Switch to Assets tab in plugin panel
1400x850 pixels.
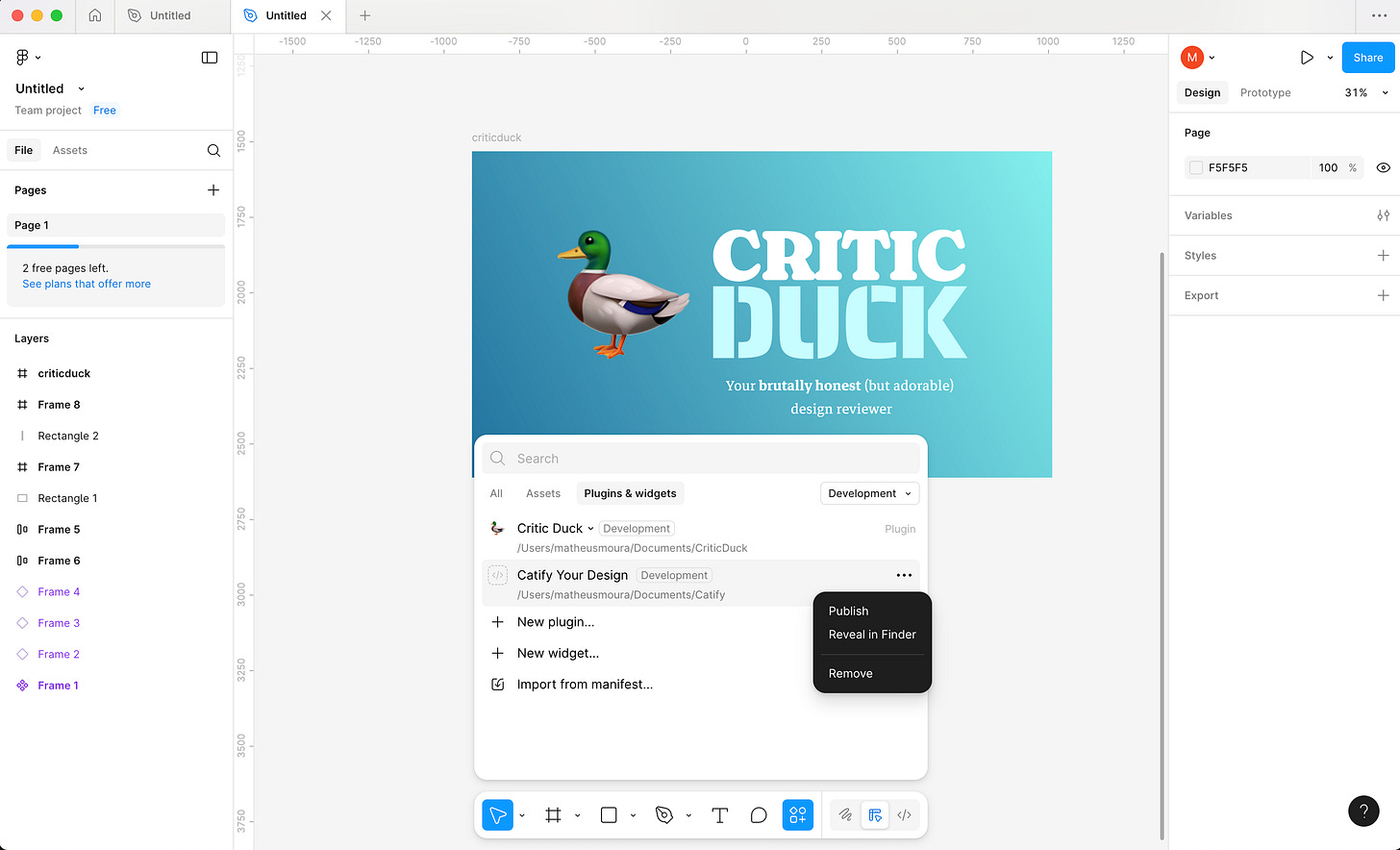tap(543, 493)
